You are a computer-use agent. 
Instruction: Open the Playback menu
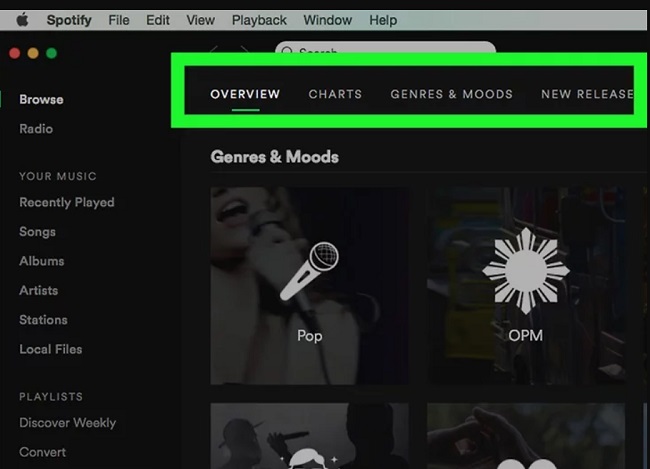click(x=259, y=20)
